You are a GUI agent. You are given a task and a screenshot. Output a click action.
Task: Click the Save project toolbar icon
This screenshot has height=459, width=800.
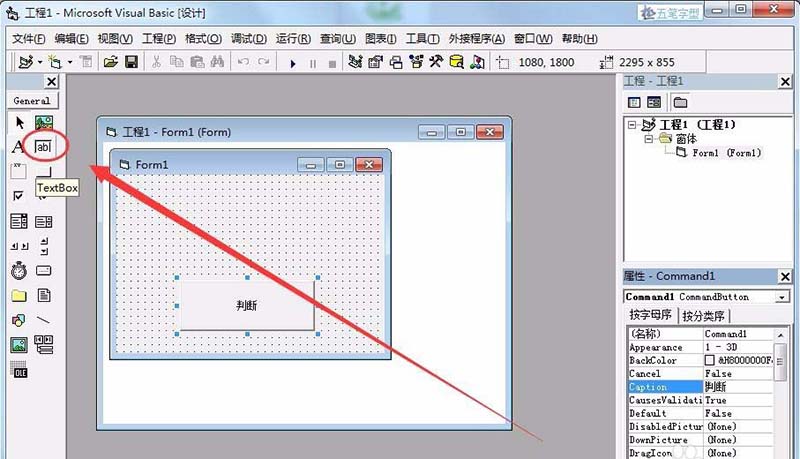[132, 62]
